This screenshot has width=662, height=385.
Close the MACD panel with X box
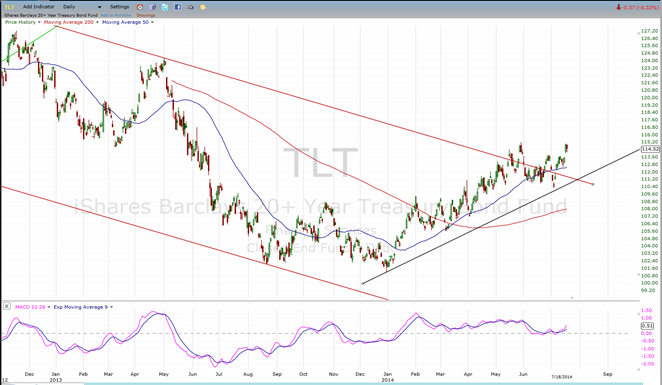tap(7, 306)
